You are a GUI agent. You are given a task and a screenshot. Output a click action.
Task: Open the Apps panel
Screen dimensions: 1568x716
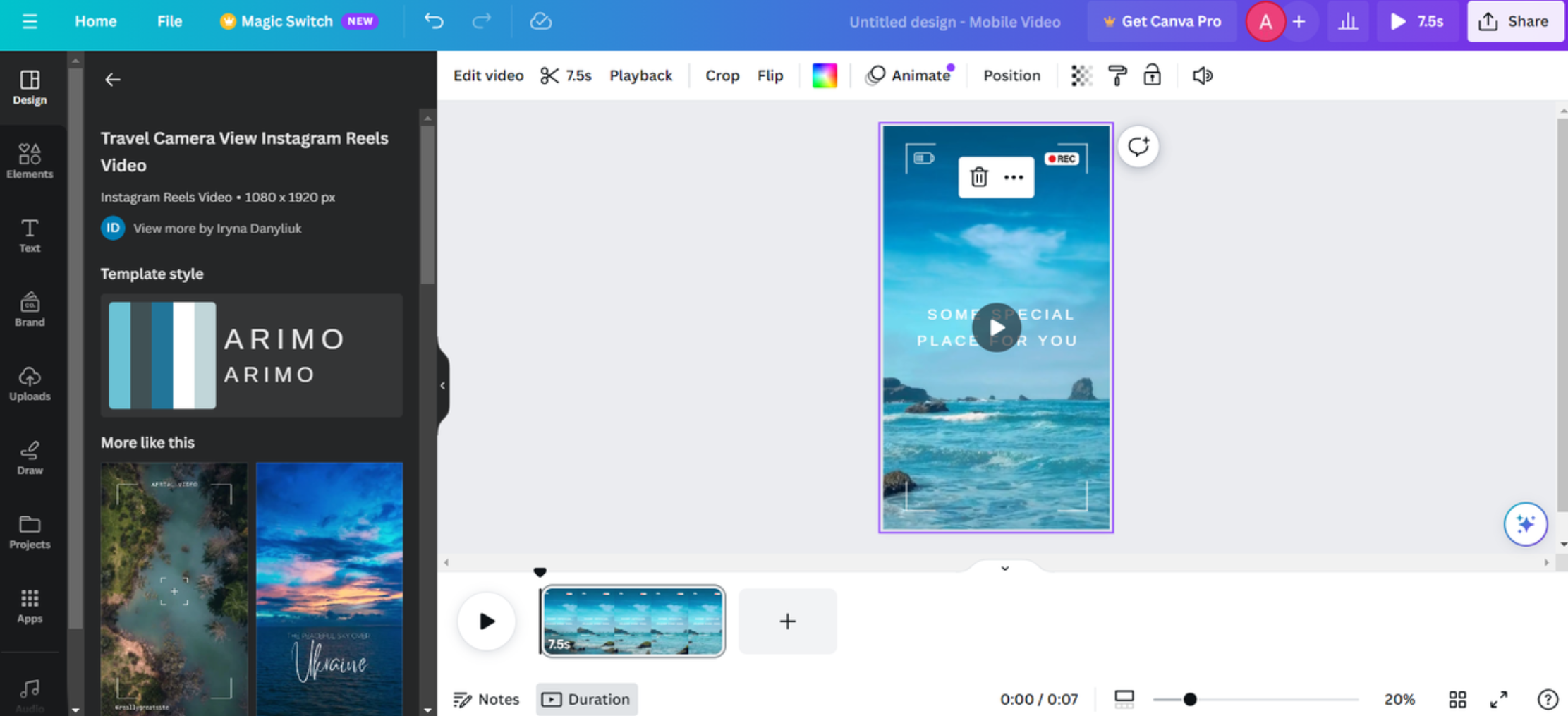[30, 605]
